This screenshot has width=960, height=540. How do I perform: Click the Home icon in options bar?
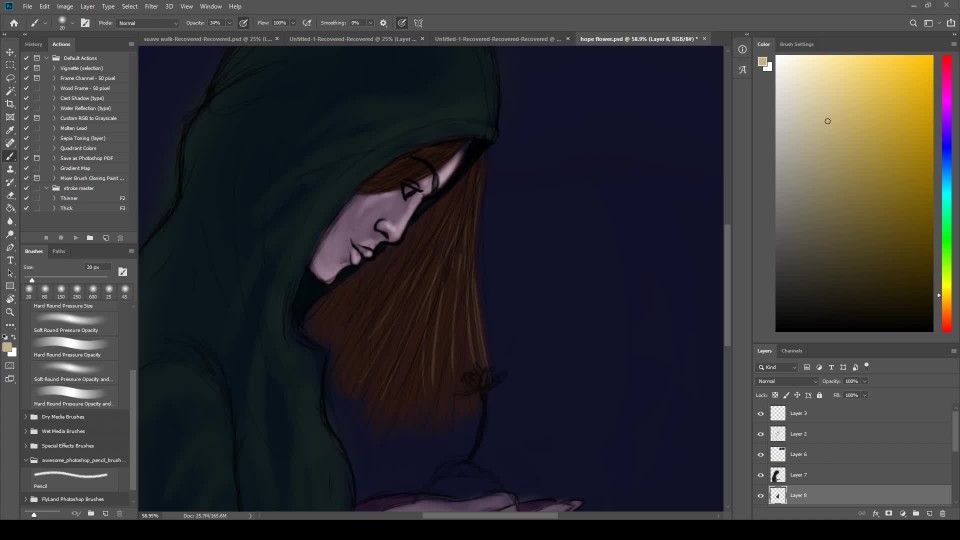point(13,23)
